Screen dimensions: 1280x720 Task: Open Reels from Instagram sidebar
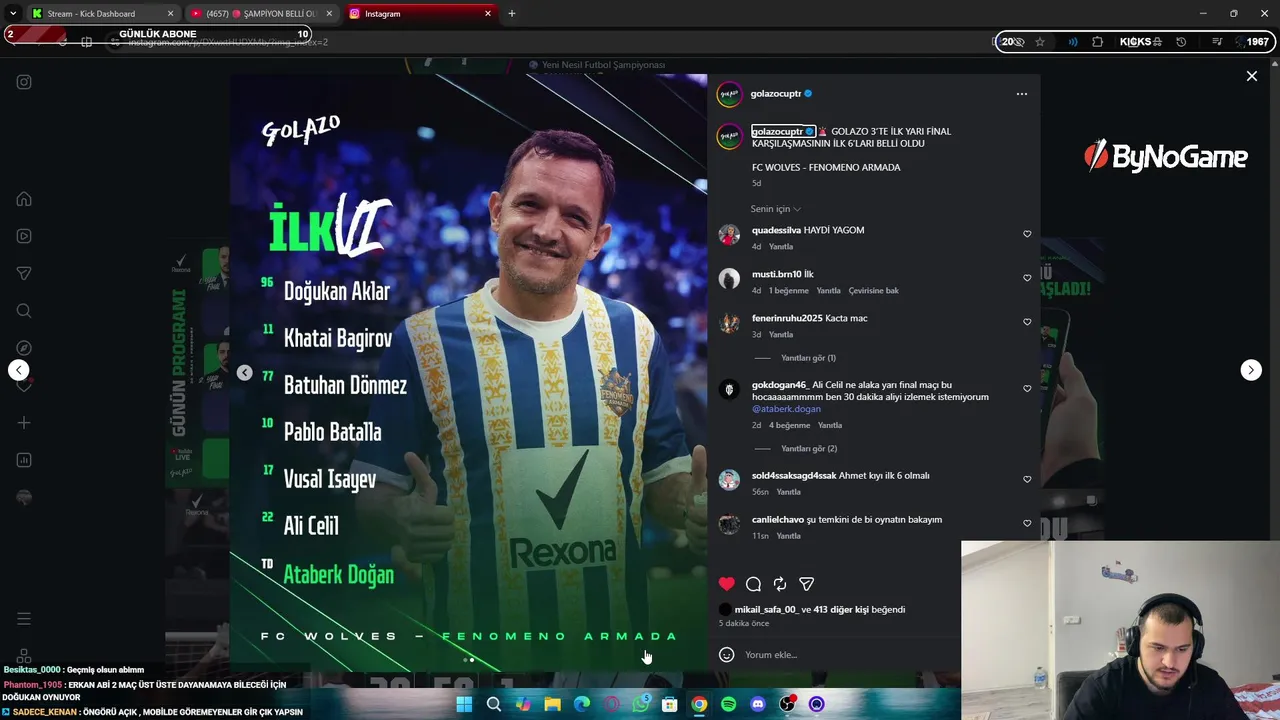(24, 236)
